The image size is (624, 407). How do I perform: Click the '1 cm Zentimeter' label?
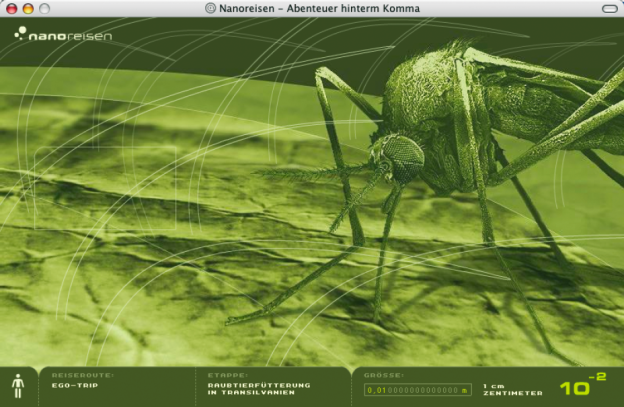coord(513,389)
